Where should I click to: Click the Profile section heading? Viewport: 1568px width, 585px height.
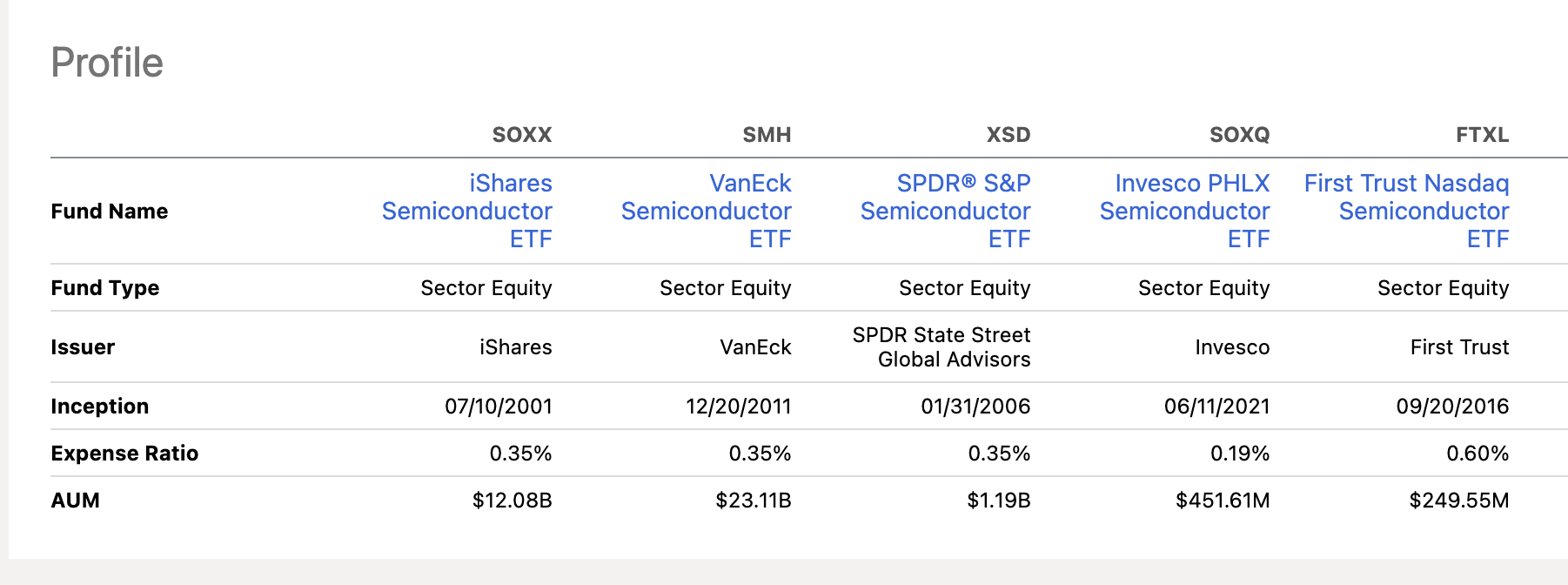click(x=107, y=63)
